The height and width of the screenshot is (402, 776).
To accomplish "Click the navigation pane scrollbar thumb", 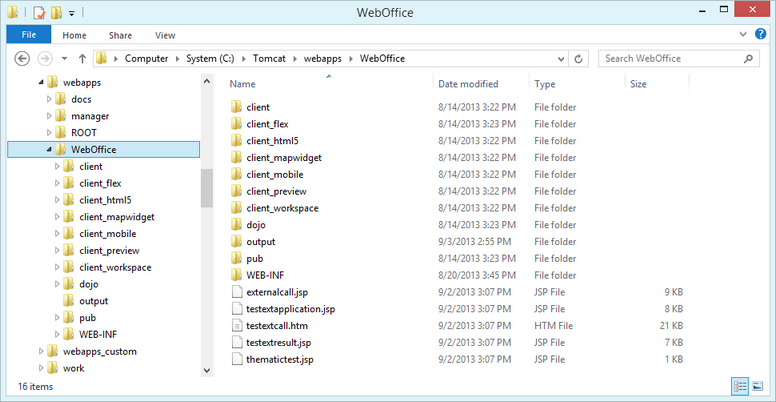I will (207, 188).
